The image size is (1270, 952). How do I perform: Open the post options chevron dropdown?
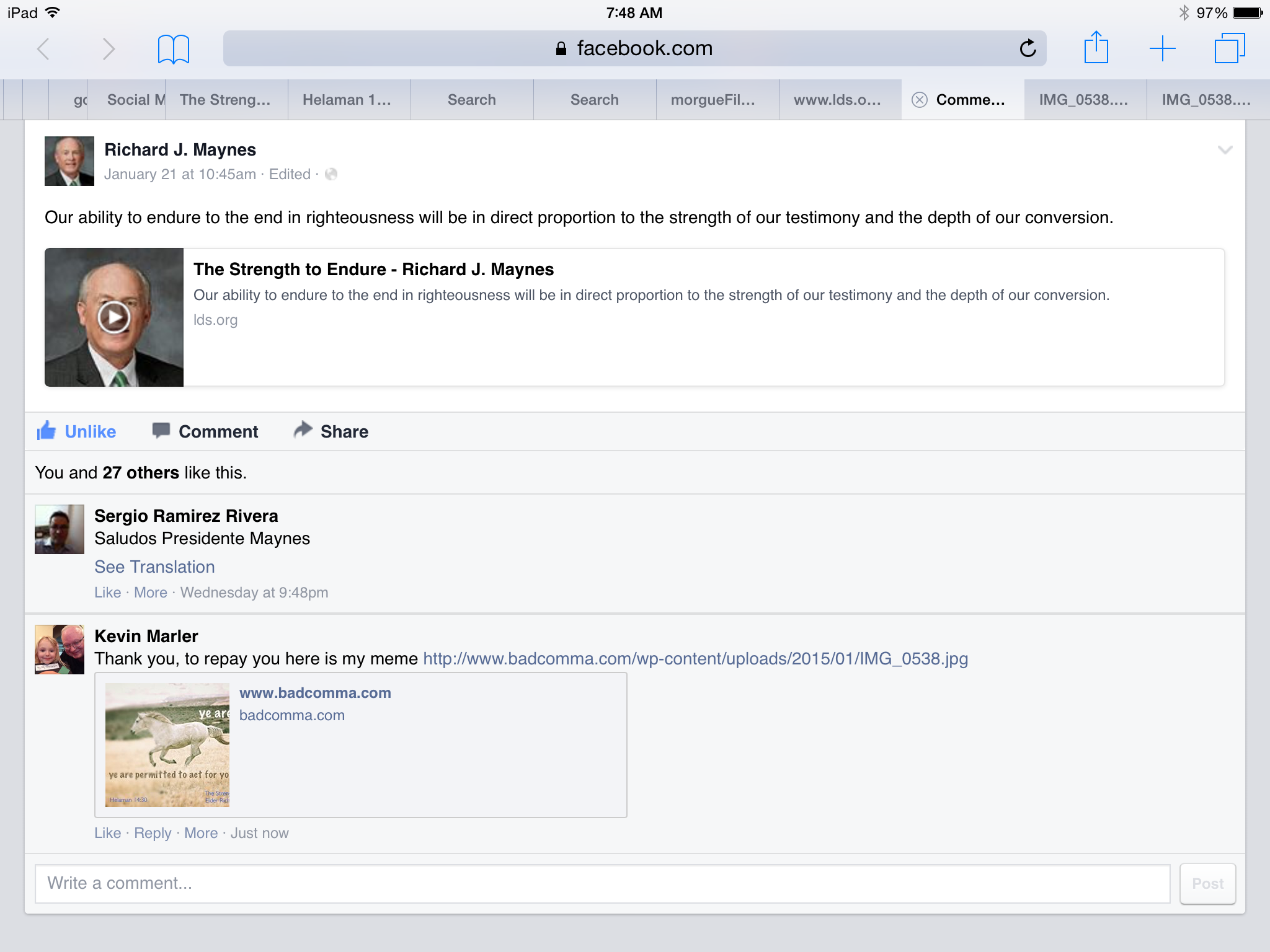click(1225, 149)
